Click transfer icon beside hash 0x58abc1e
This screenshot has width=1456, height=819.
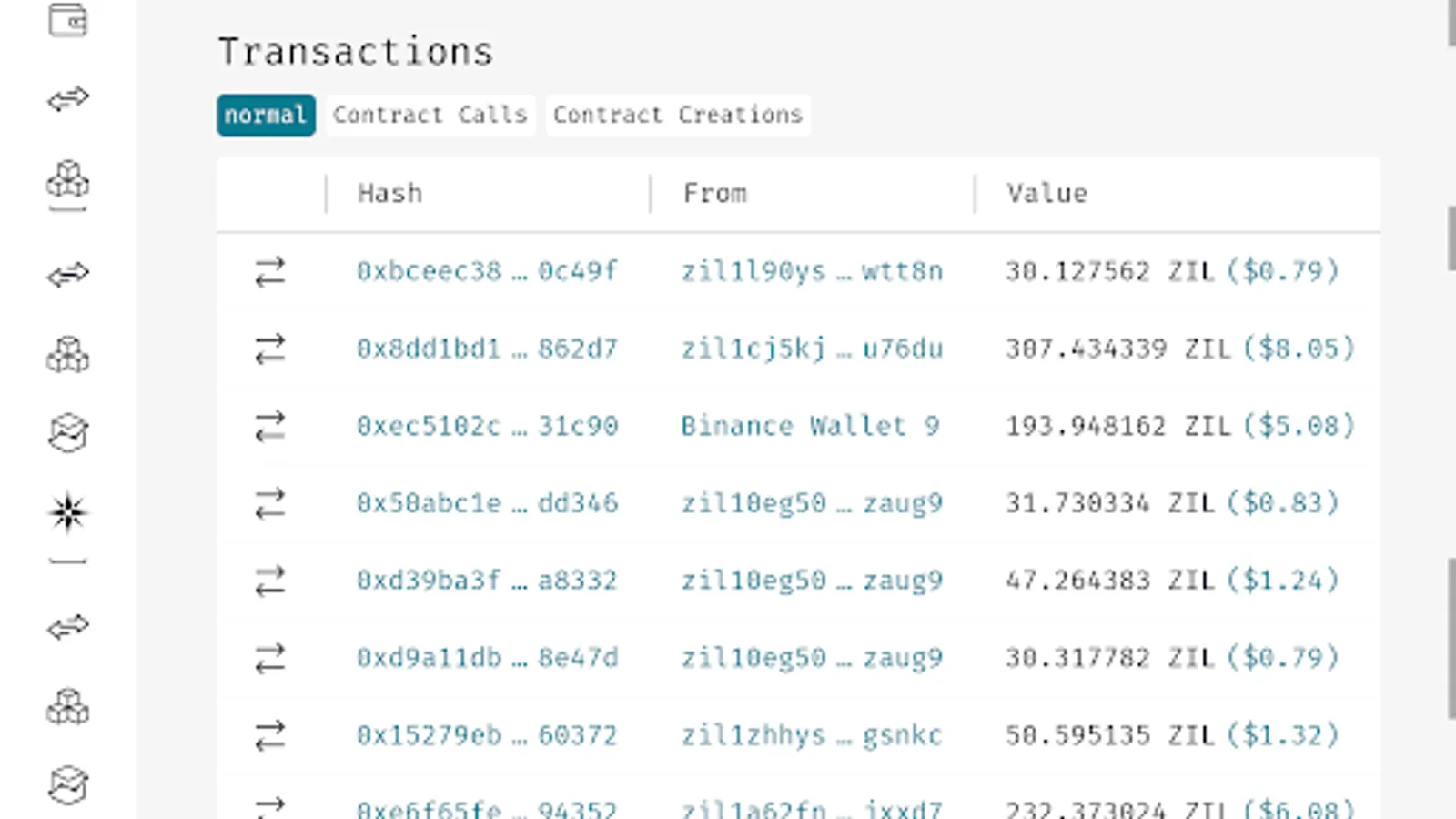[270, 503]
